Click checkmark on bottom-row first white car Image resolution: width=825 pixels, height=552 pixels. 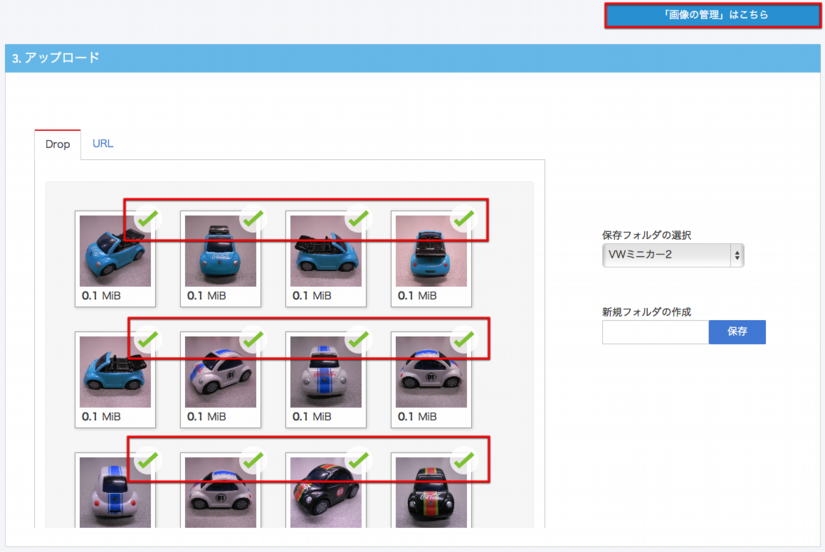click(147, 461)
